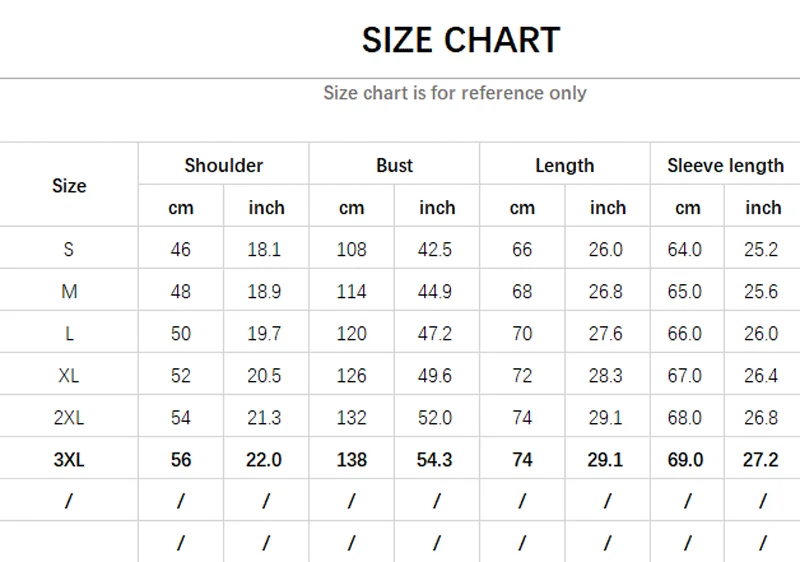Click the Size header cell
Screen dimensions: 800x562
point(69,185)
